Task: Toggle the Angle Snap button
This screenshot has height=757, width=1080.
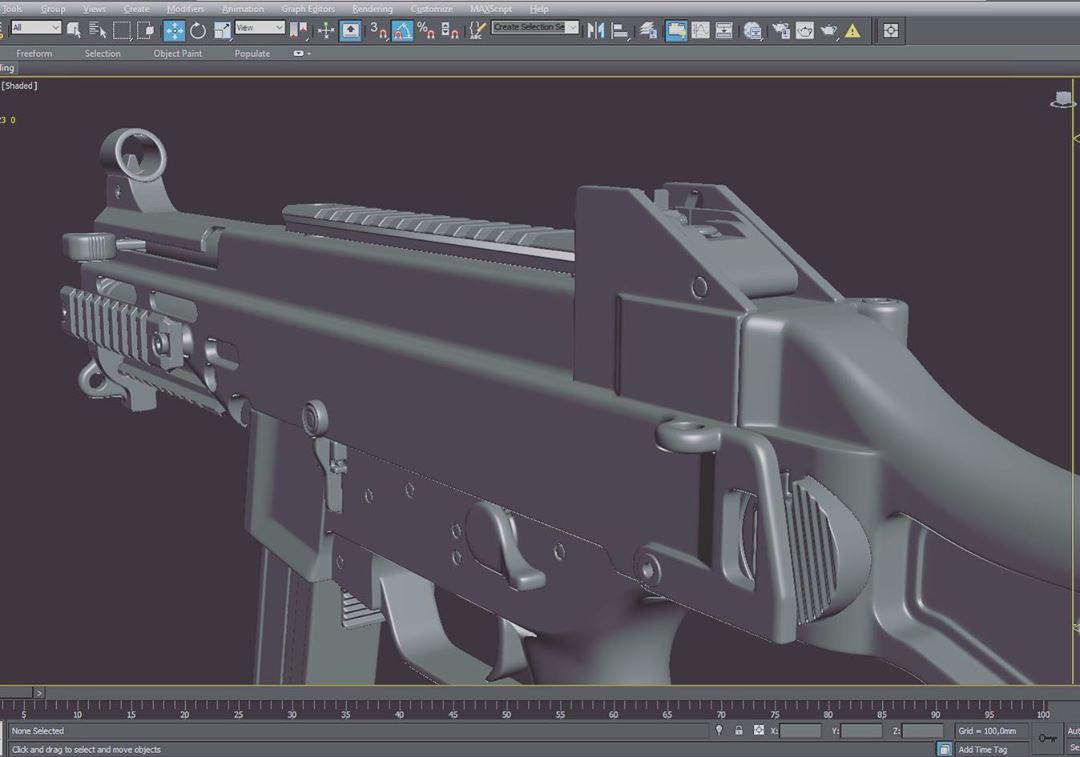Action: point(402,30)
